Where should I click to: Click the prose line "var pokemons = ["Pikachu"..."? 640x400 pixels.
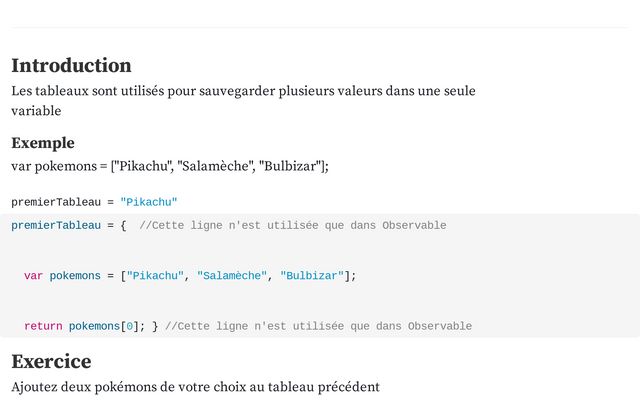point(170,166)
